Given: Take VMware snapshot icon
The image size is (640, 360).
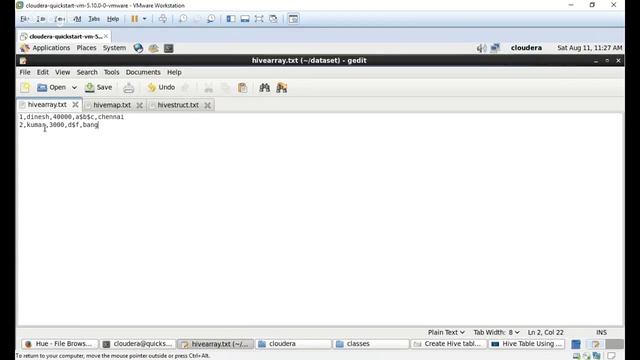Looking at the screenshot, I should click(x=183, y=19).
